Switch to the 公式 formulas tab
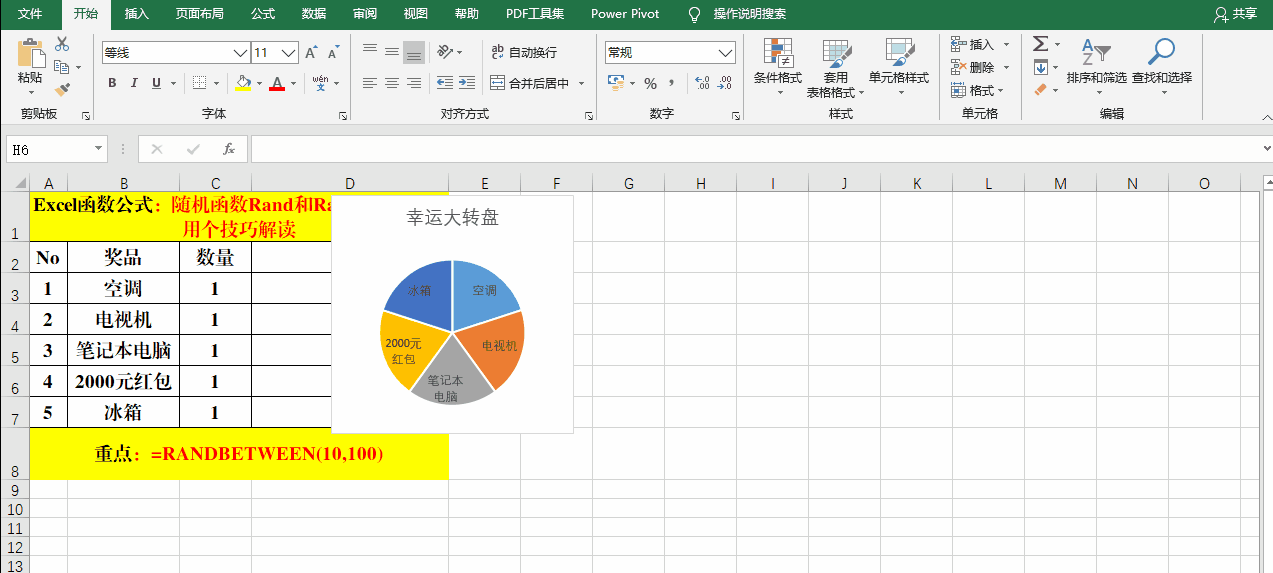This screenshot has width=1273, height=573. (x=263, y=14)
